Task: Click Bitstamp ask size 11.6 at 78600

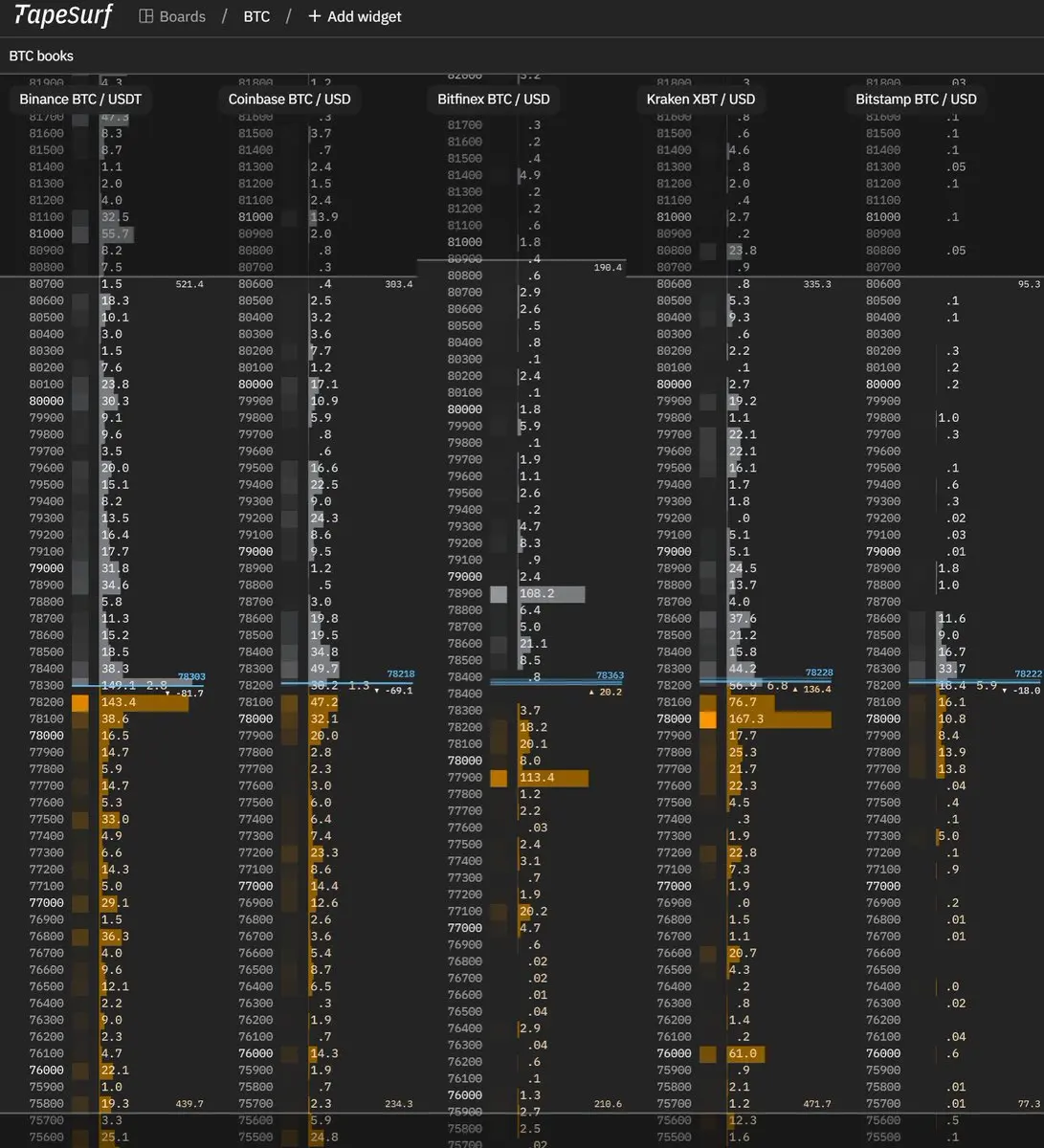Action: tap(951, 618)
